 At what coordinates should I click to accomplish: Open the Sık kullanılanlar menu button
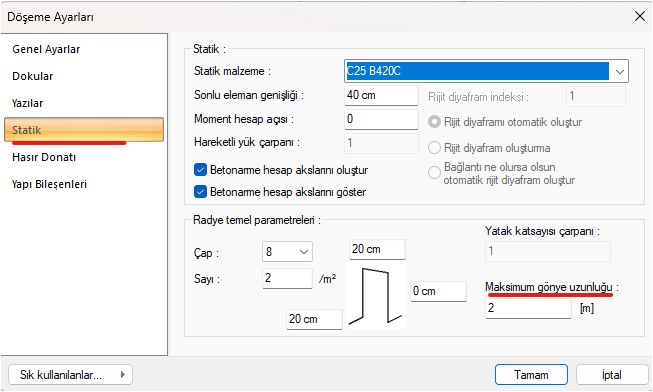[70, 375]
